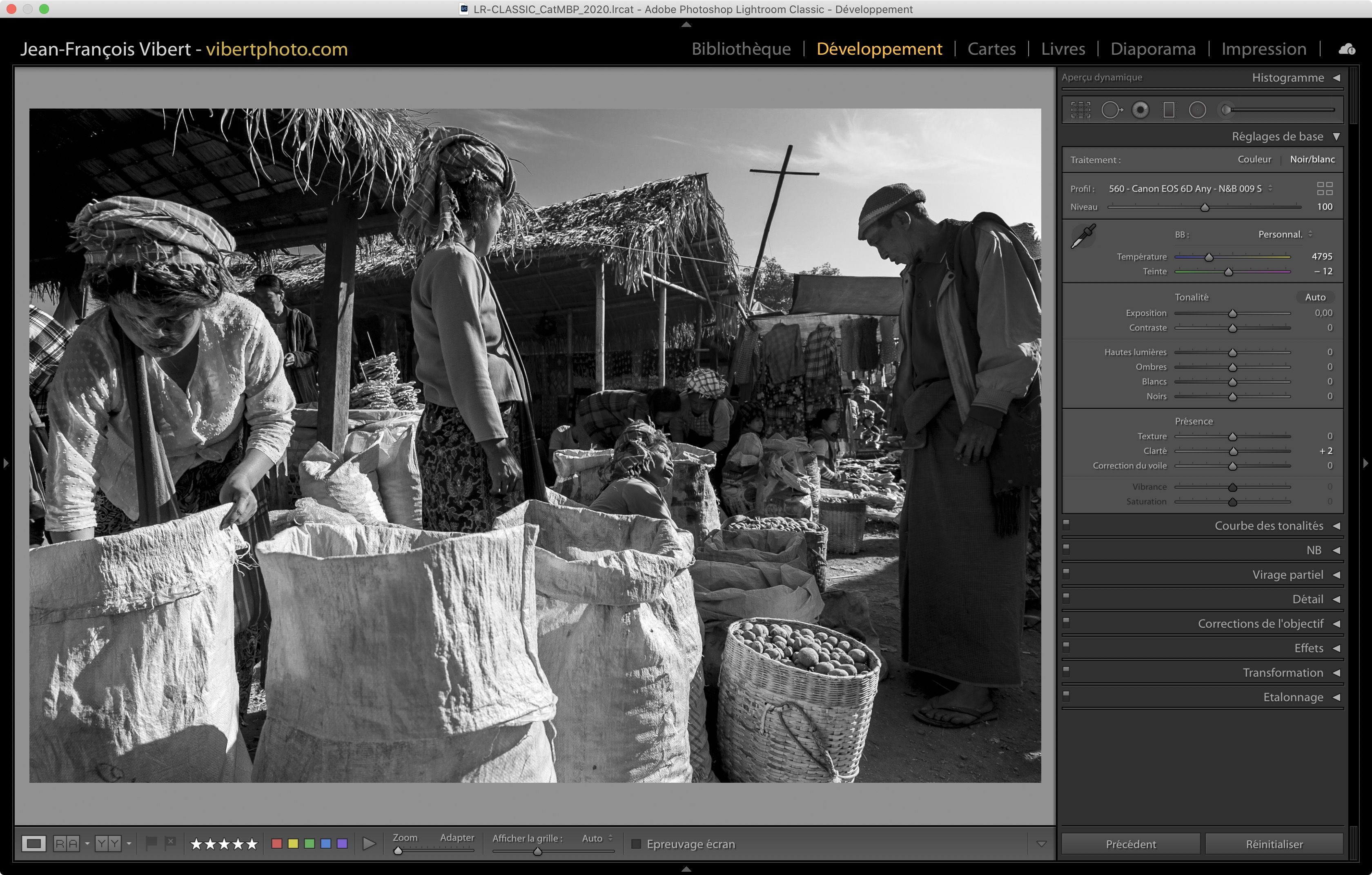
Task: Open the Impression module
Action: click(1263, 49)
